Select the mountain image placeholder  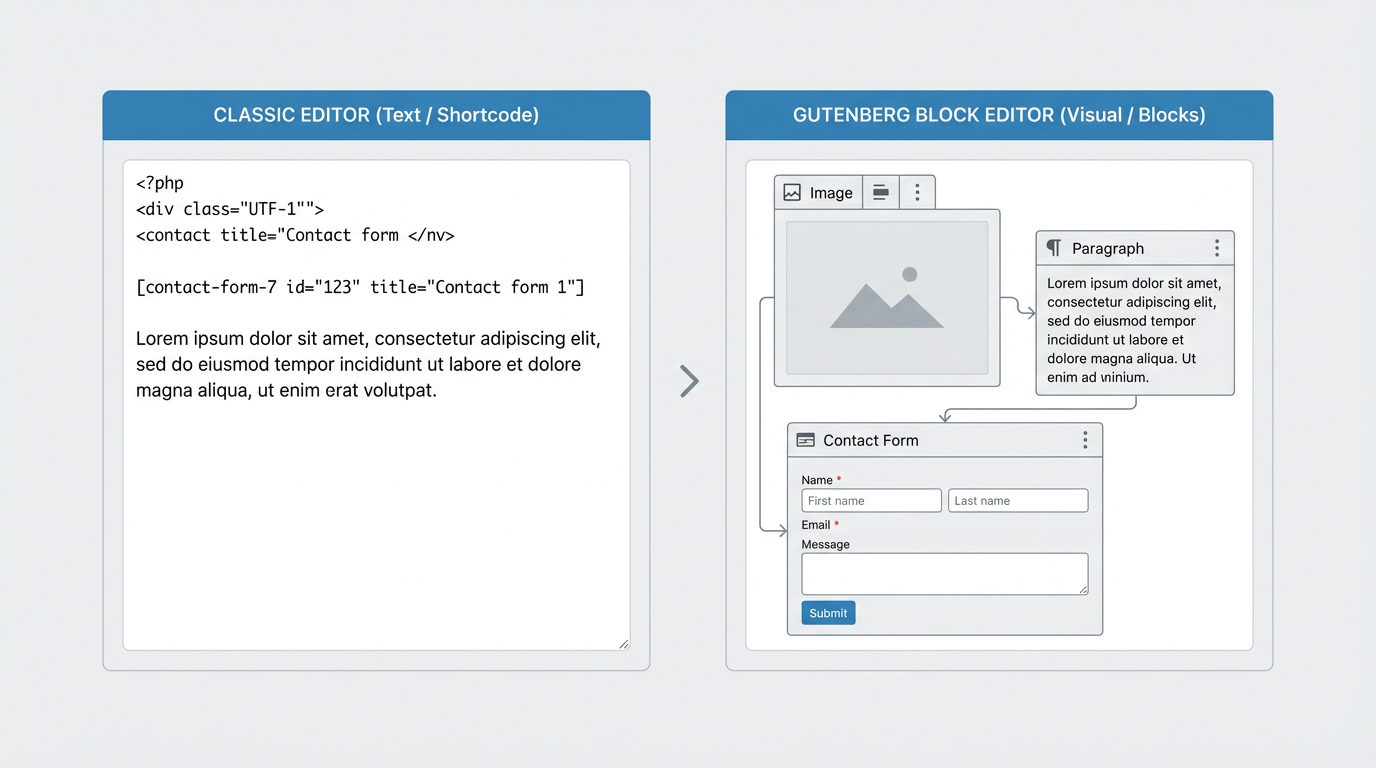point(886,298)
